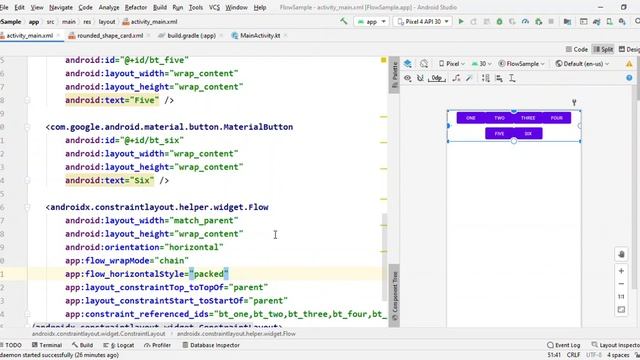Screen dimensions: 640x360
Task: Click the layout breadcrumb in navigation bar
Action: click(107, 22)
